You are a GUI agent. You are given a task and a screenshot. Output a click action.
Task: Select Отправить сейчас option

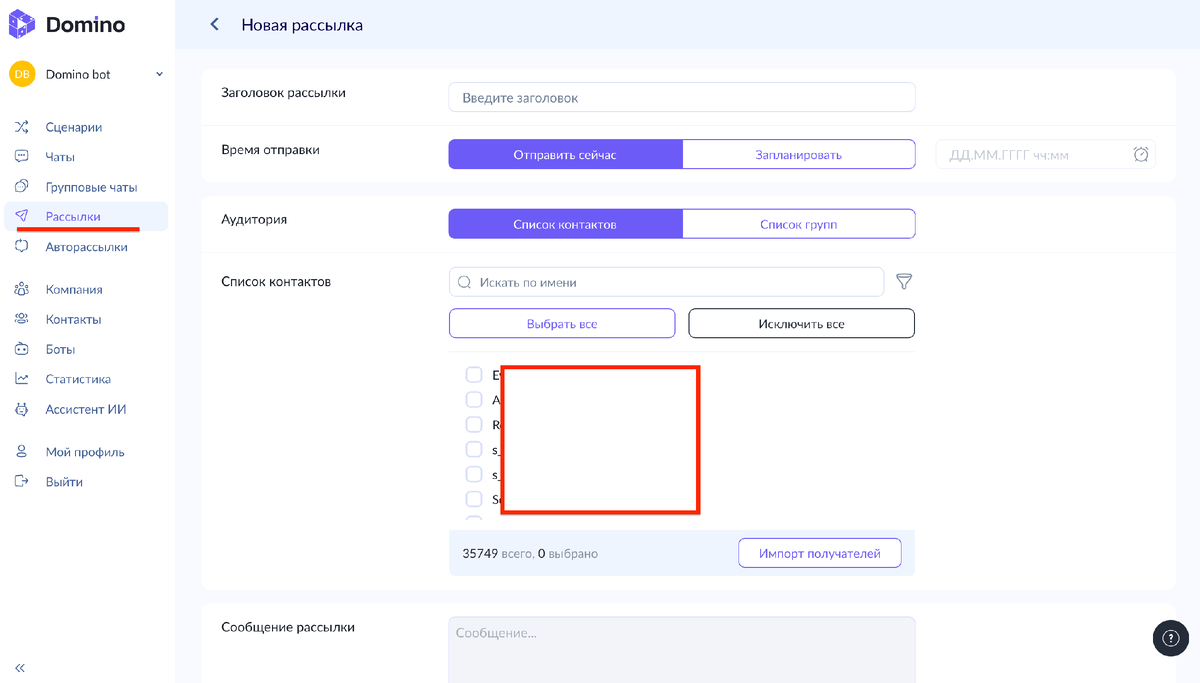click(565, 154)
